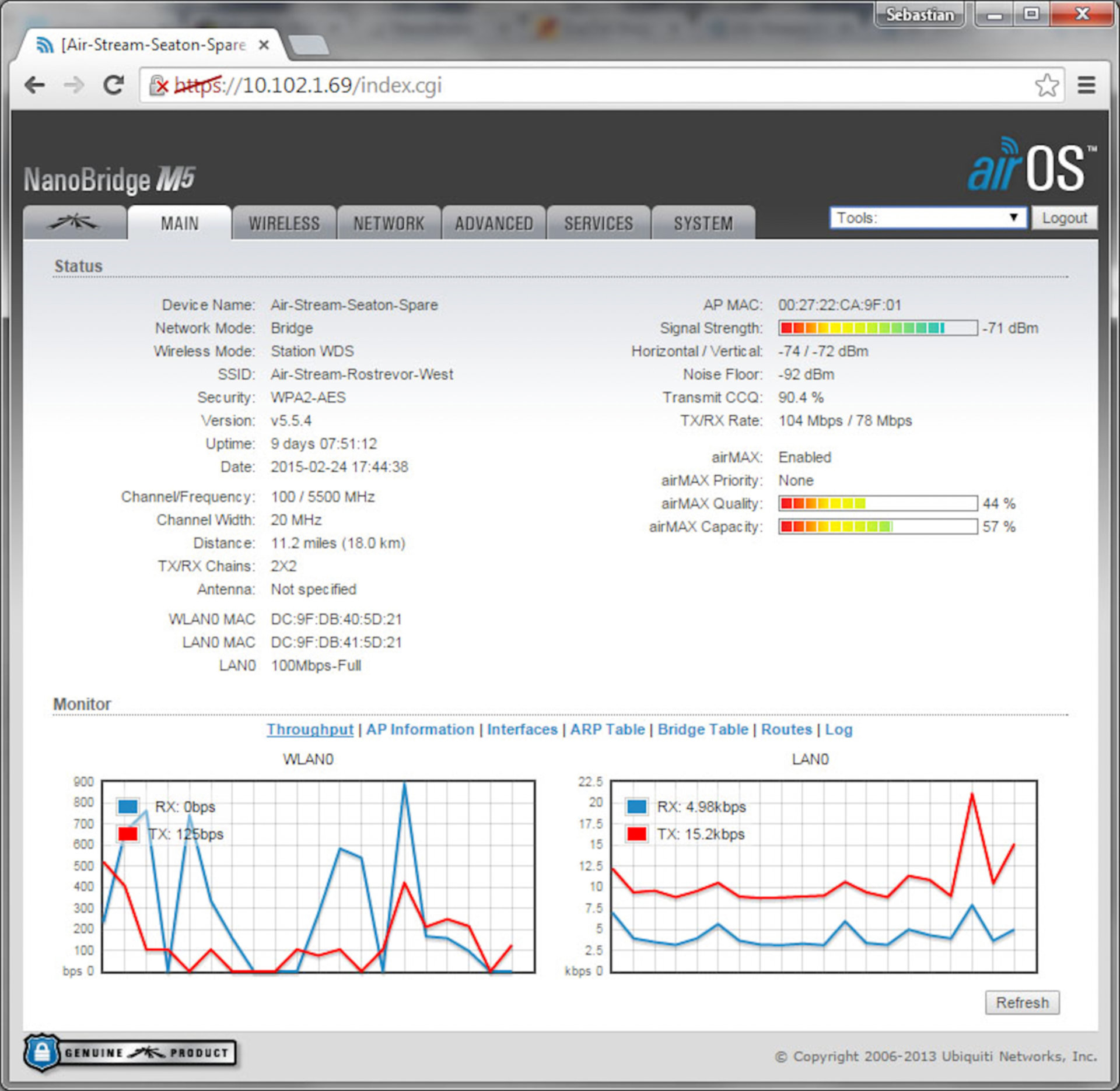Click the Sebastian profile button
This screenshot has height=1091, width=1120.
point(919,15)
